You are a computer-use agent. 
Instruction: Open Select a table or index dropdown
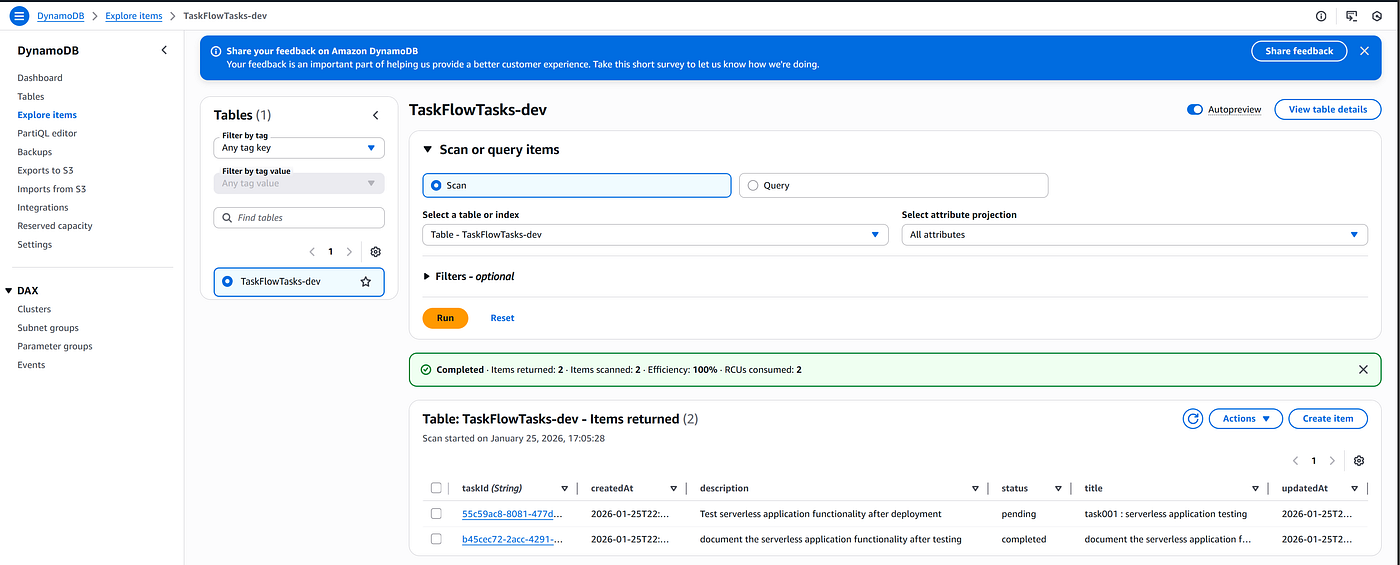point(655,234)
